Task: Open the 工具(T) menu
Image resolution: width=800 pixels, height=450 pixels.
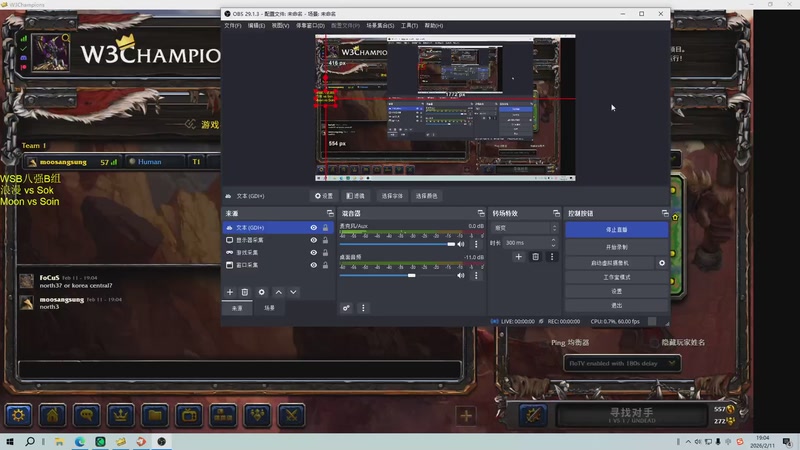Action: [x=409, y=26]
